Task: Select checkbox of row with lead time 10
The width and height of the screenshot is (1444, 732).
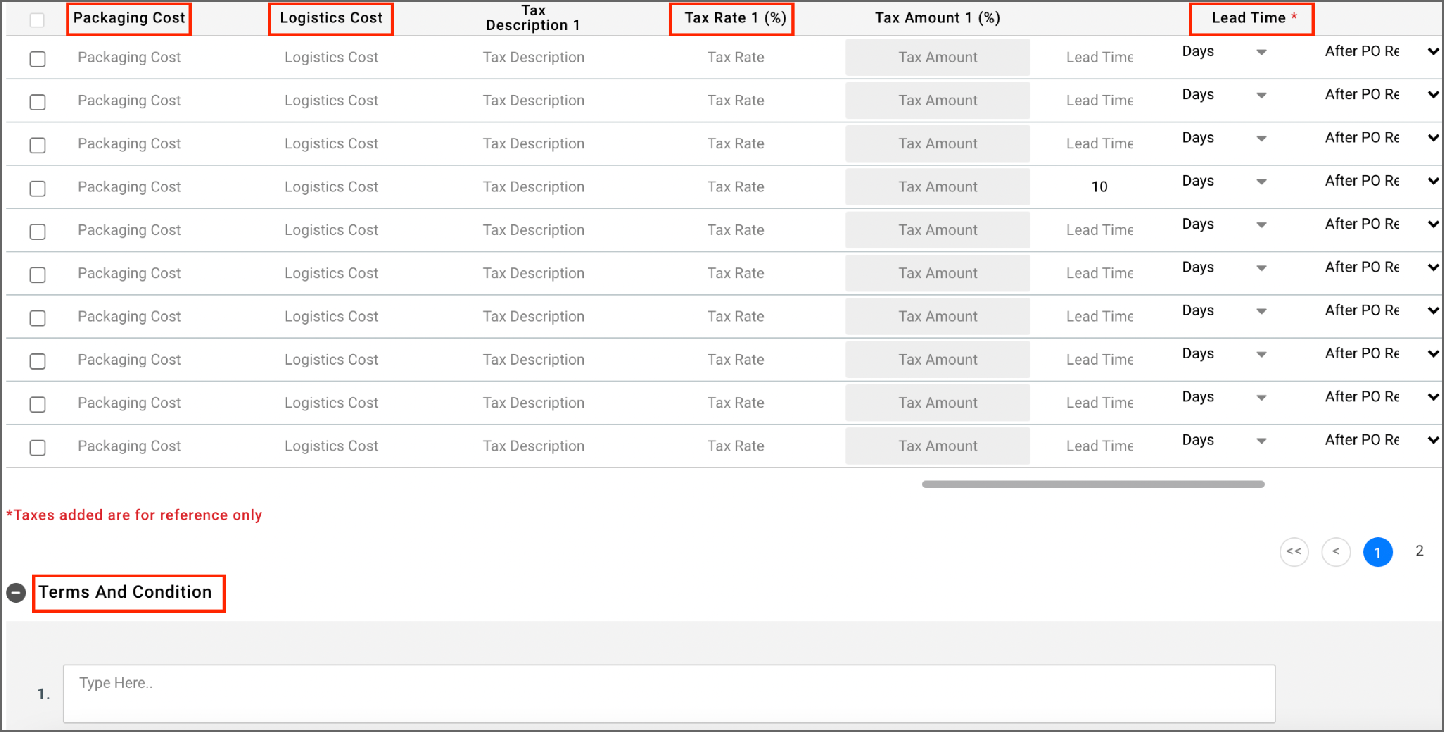Action: coord(38,188)
